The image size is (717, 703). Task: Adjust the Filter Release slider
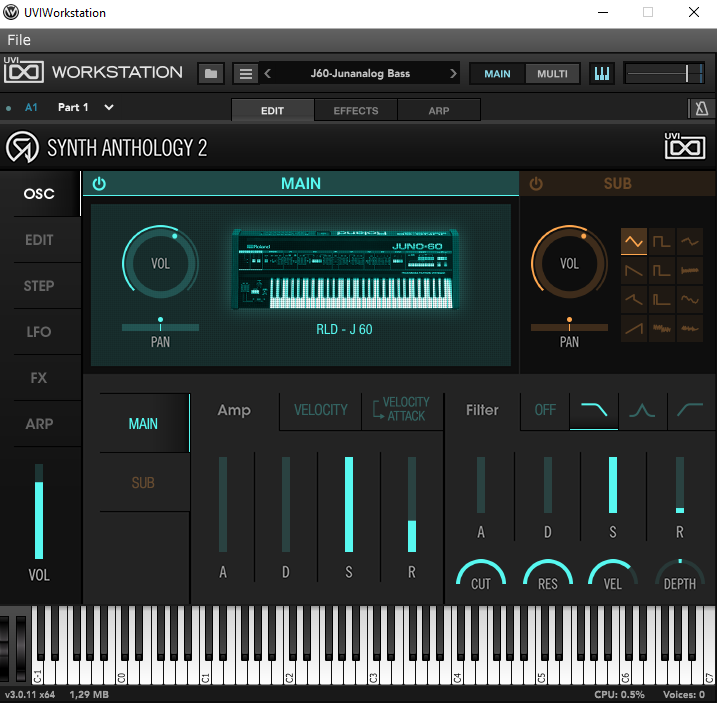tap(680, 485)
